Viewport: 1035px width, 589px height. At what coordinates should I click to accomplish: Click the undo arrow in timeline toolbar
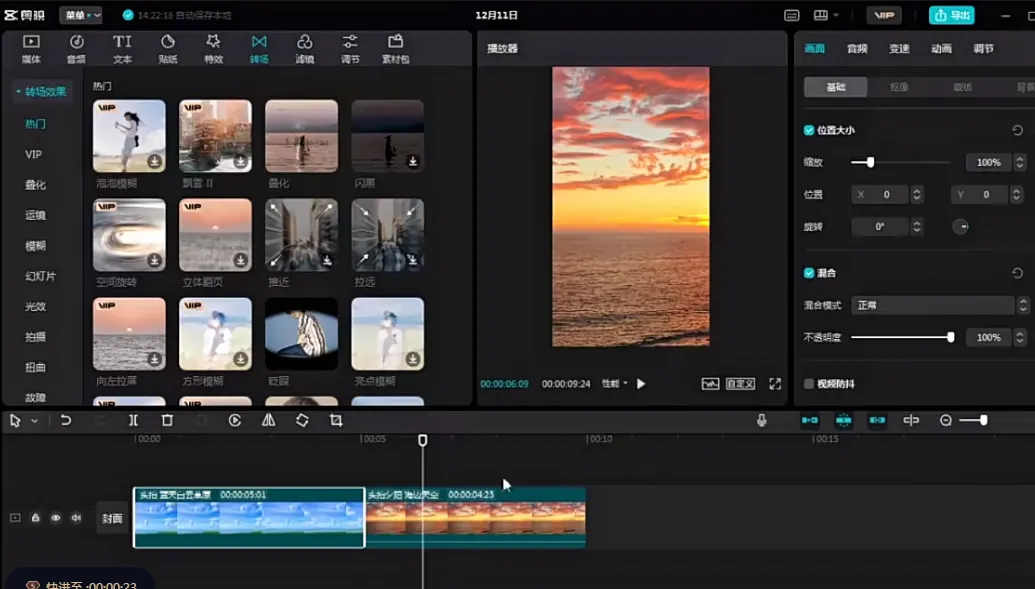pos(66,421)
